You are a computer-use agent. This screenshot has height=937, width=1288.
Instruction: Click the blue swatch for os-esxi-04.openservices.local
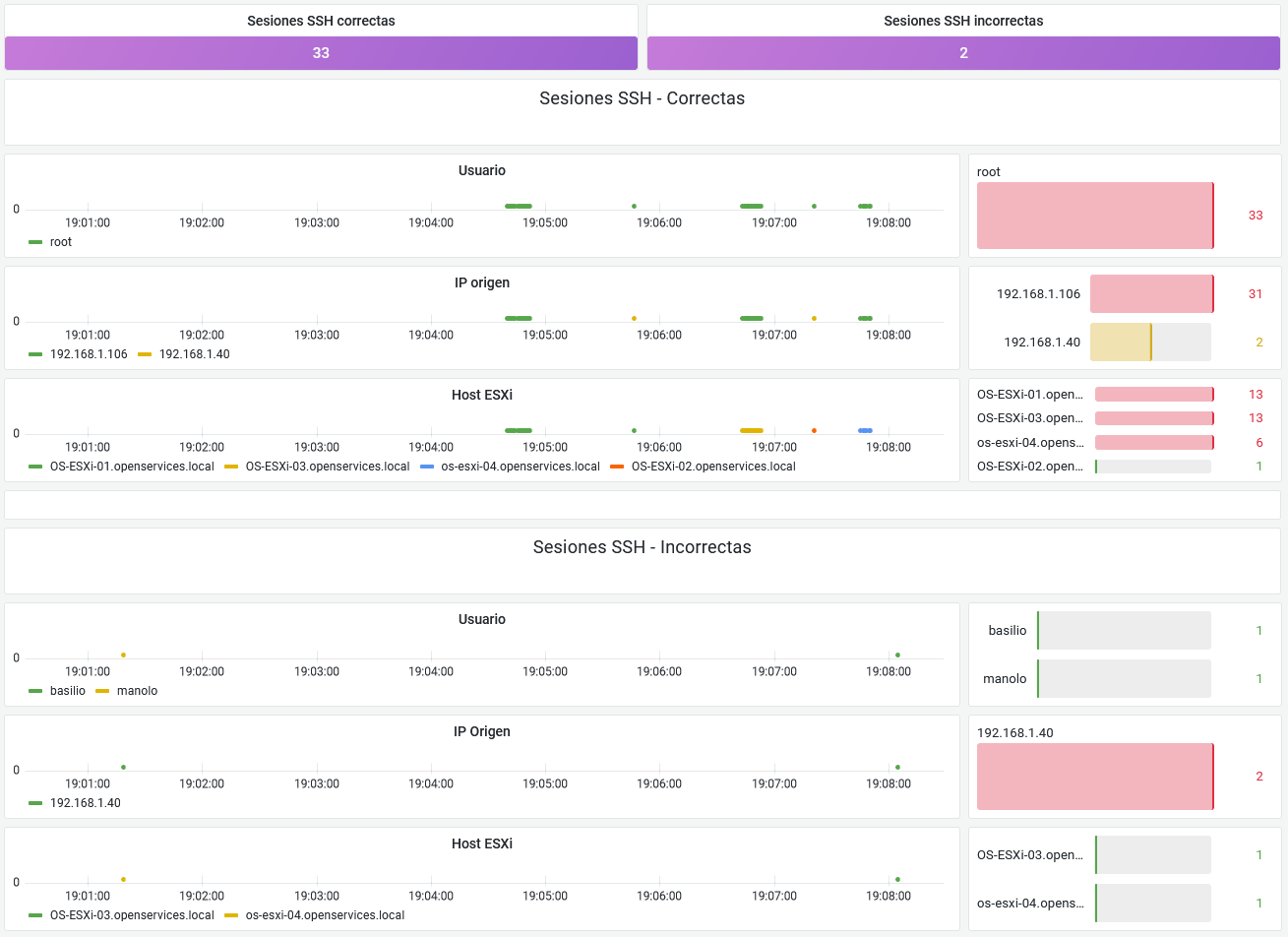click(x=427, y=467)
